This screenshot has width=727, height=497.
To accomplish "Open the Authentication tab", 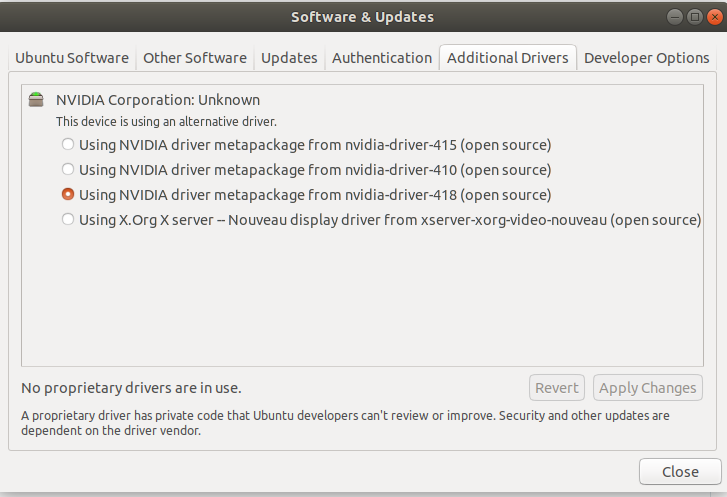I will click(x=382, y=58).
